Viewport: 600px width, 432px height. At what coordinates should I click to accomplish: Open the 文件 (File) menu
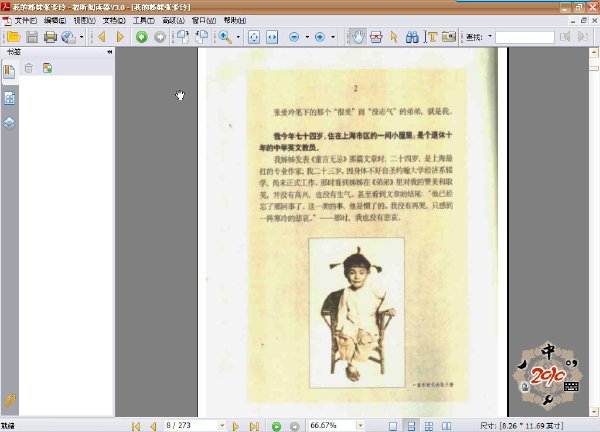click(x=26, y=20)
